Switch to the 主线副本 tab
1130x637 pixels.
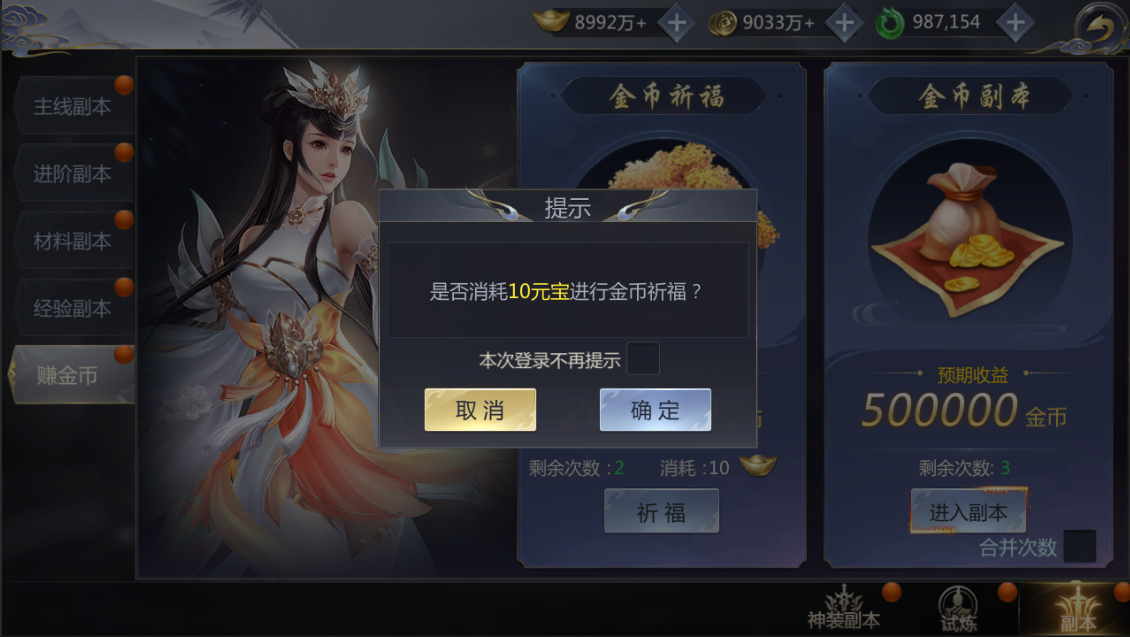point(72,107)
